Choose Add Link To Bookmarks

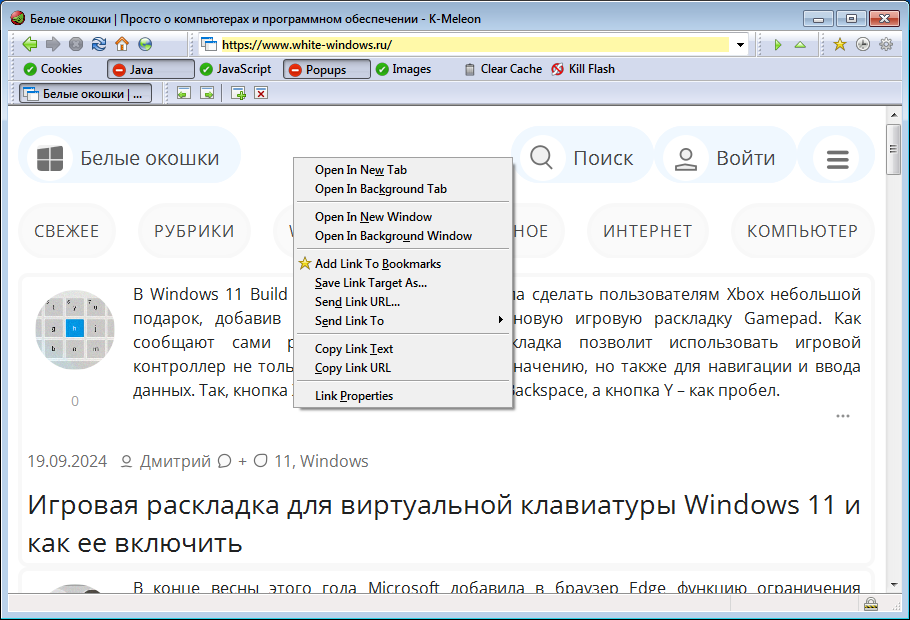pos(403,264)
